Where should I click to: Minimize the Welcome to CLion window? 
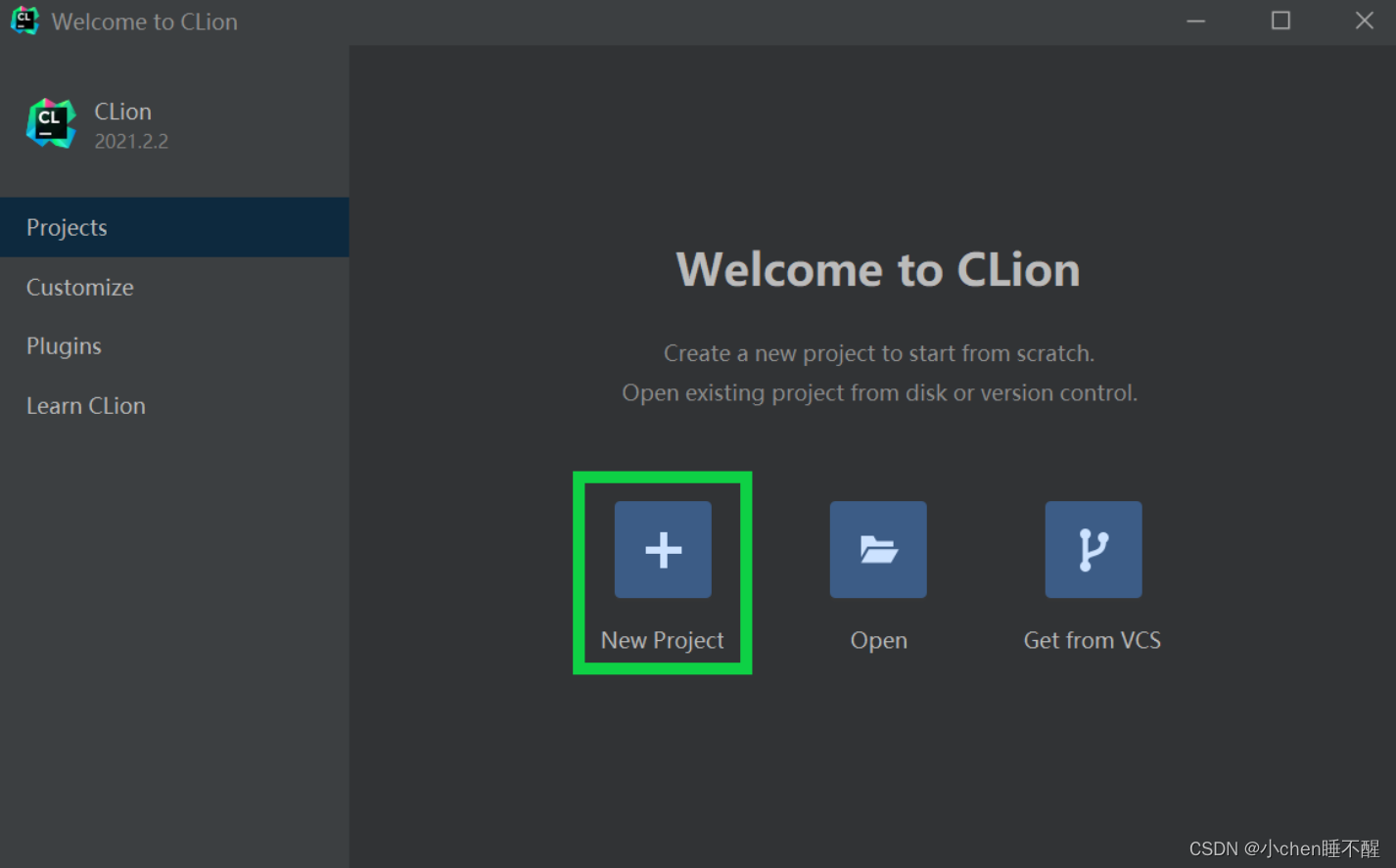tap(1196, 21)
